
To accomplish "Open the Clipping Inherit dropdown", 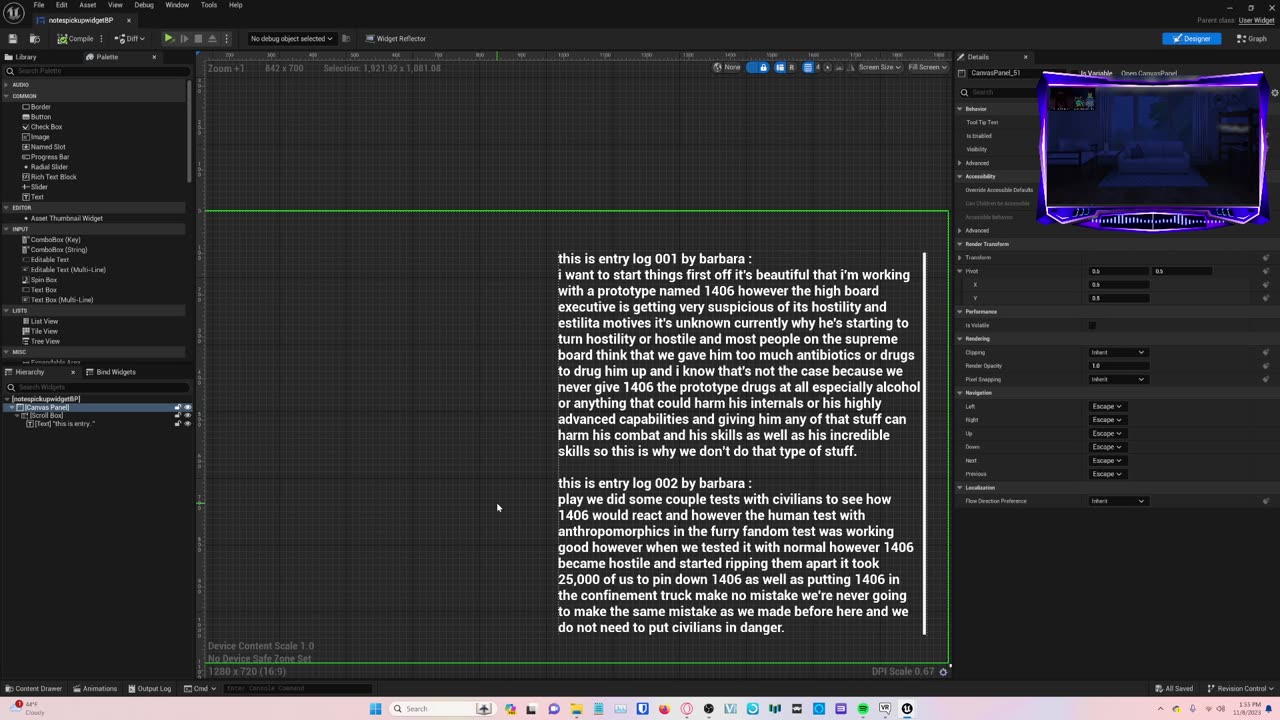I will coord(1118,352).
